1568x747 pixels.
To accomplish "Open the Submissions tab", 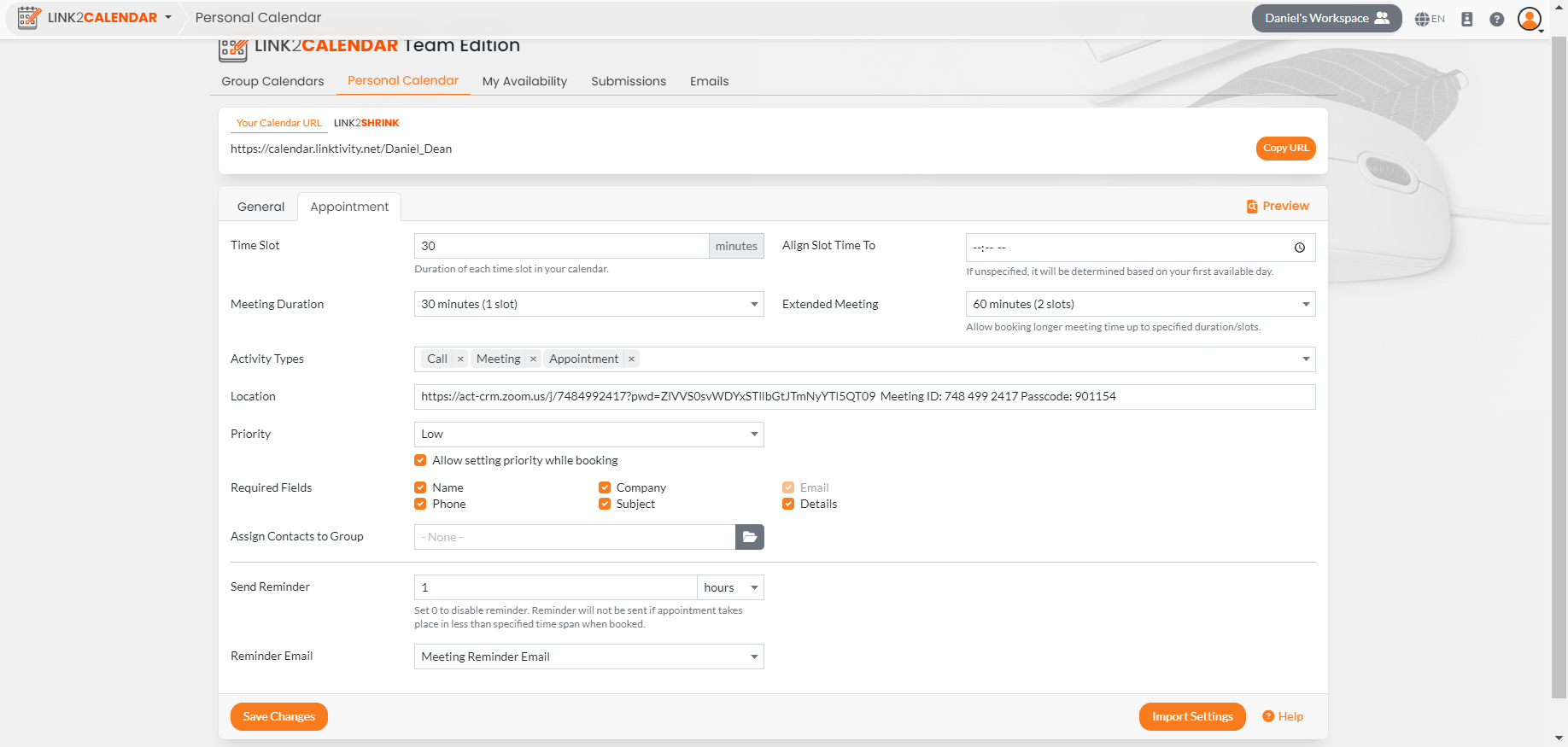I will (x=629, y=81).
